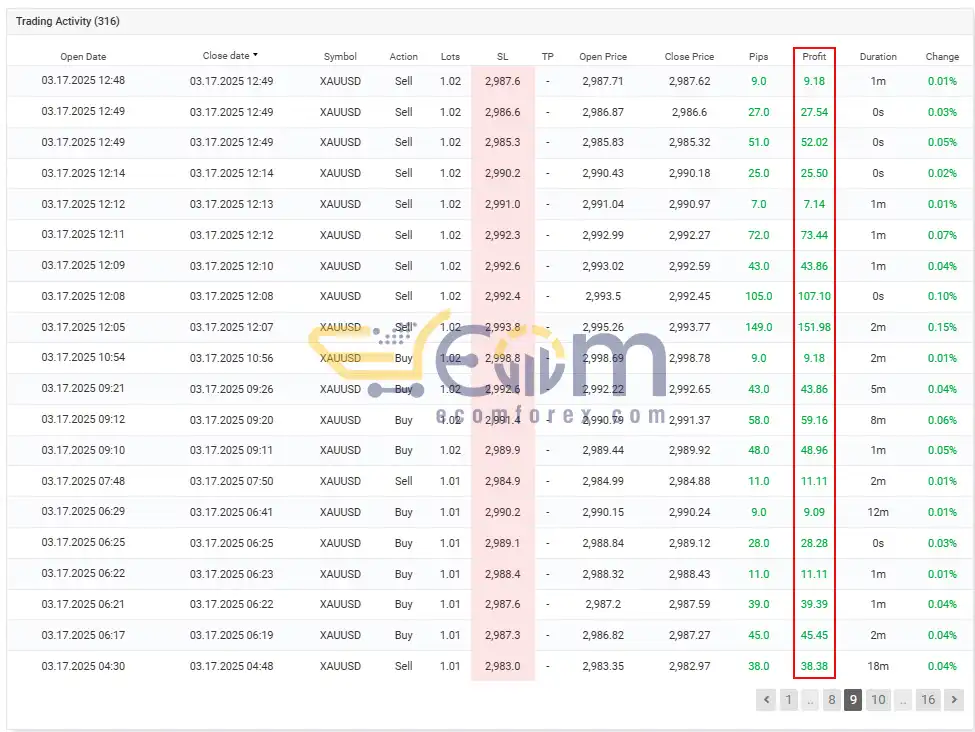Sort table by Open Date column
The width and height of the screenshot is (975, 732).
83,57
